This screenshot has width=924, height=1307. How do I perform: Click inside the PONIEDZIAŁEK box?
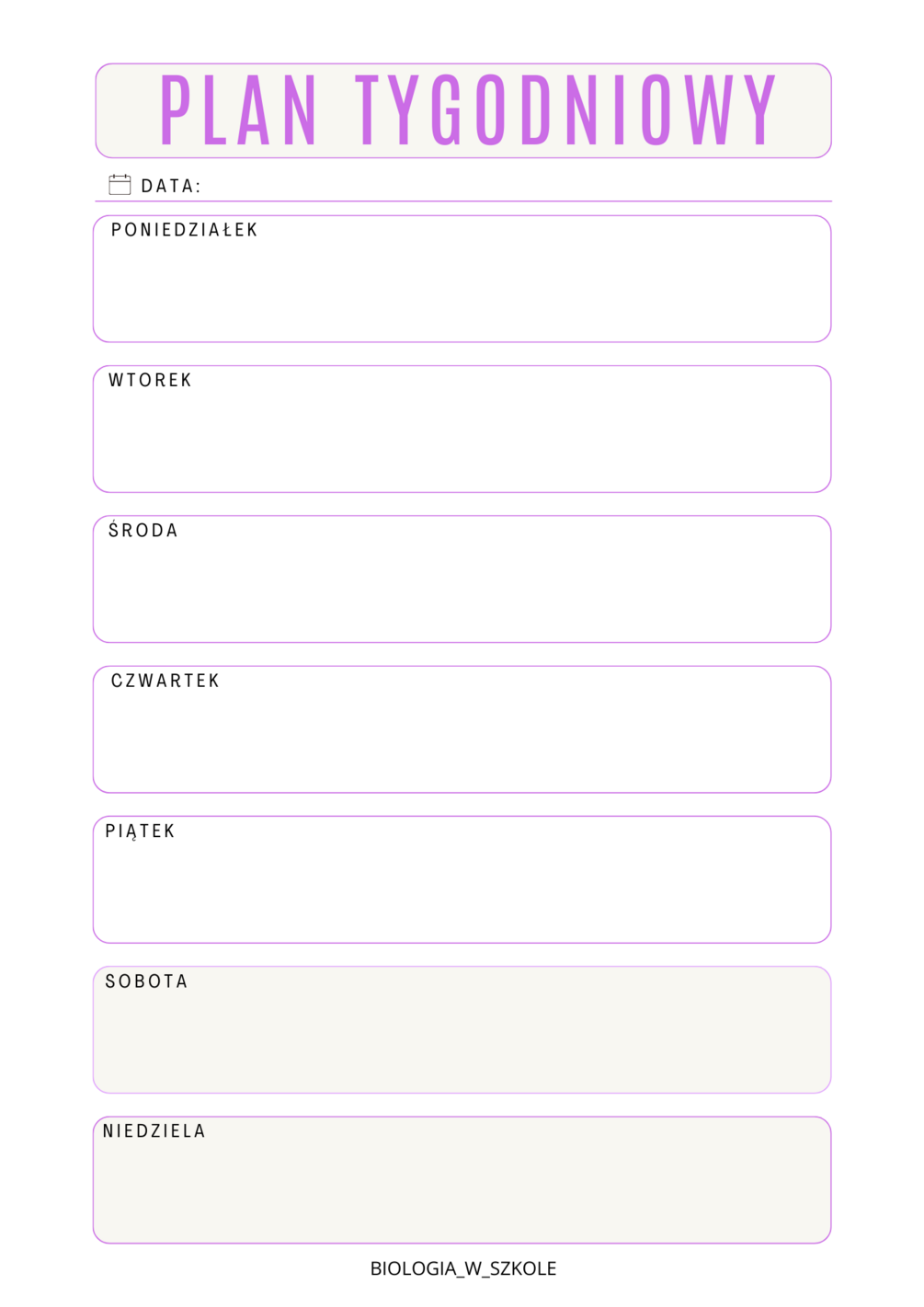tap(462, 279)
